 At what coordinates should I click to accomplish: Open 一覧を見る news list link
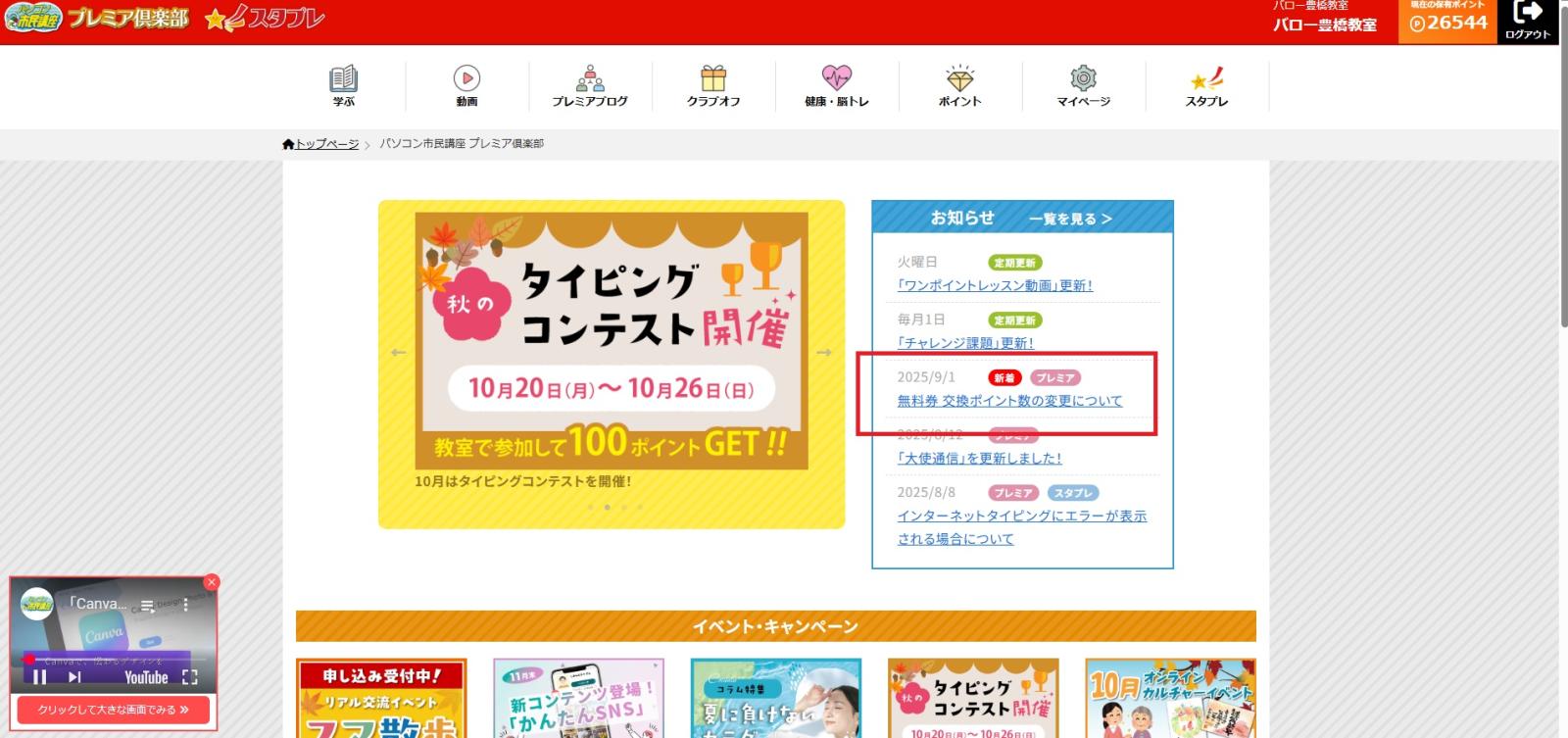pos(1070,219)
